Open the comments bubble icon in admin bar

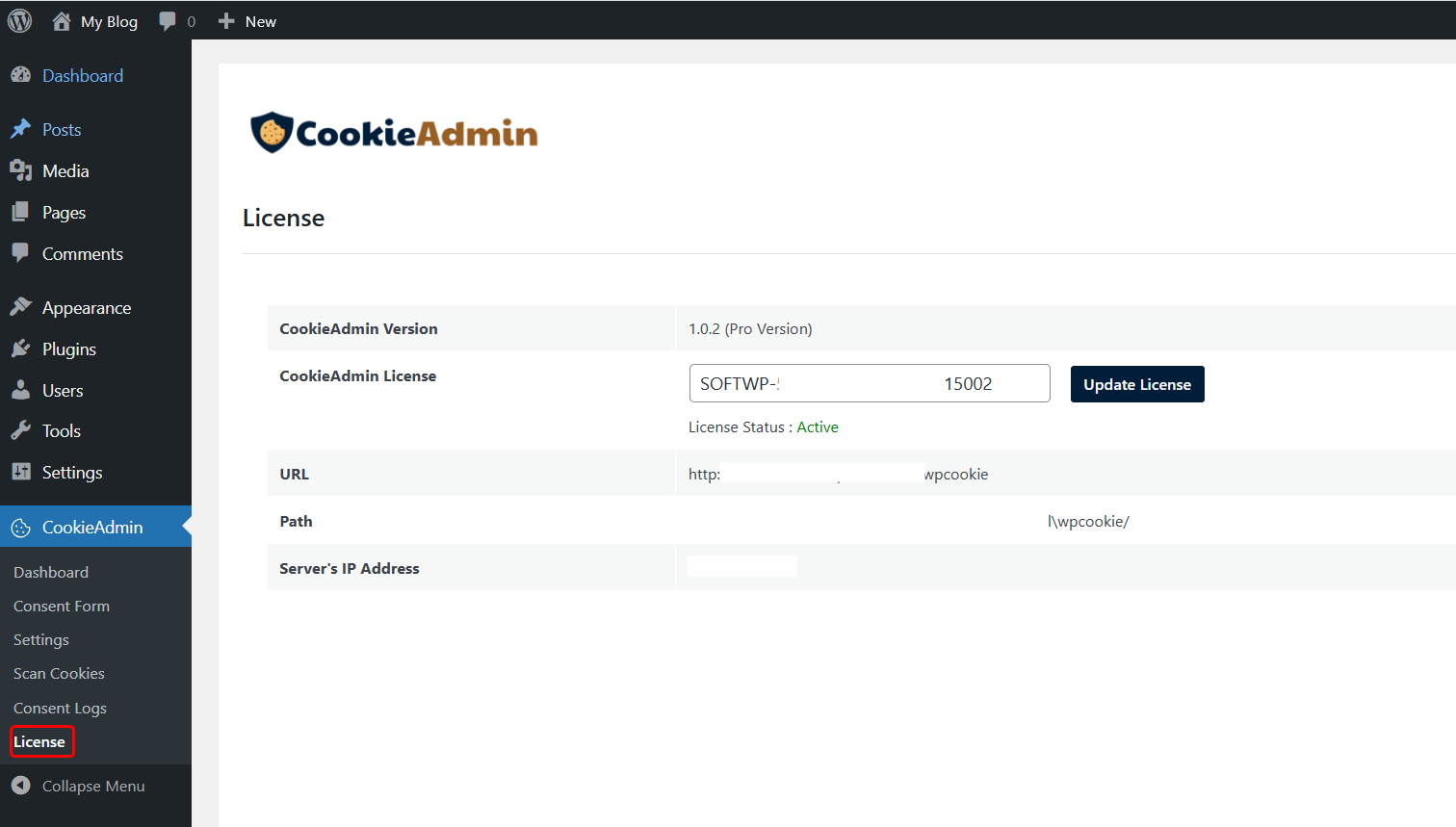[x=168, y=21]
